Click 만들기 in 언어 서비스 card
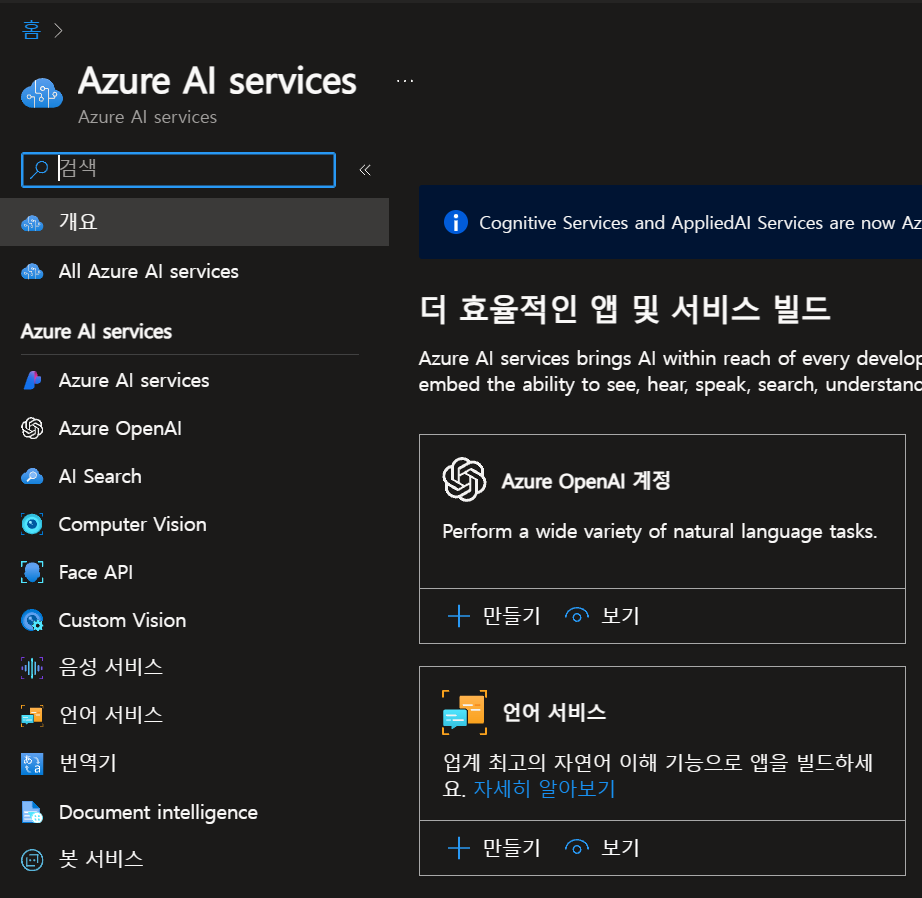Viewport: 922px width, 898px height. (512, 847)
